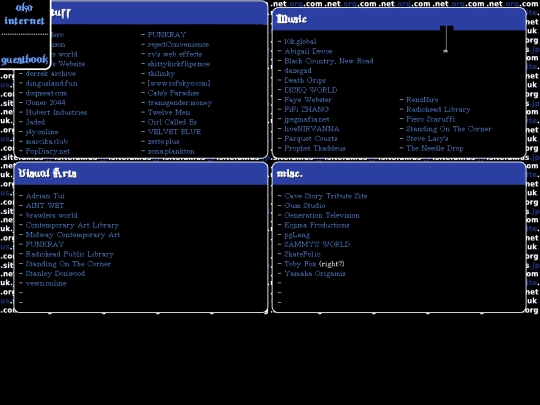Open Radiohead Public Library link

(70, 254)
